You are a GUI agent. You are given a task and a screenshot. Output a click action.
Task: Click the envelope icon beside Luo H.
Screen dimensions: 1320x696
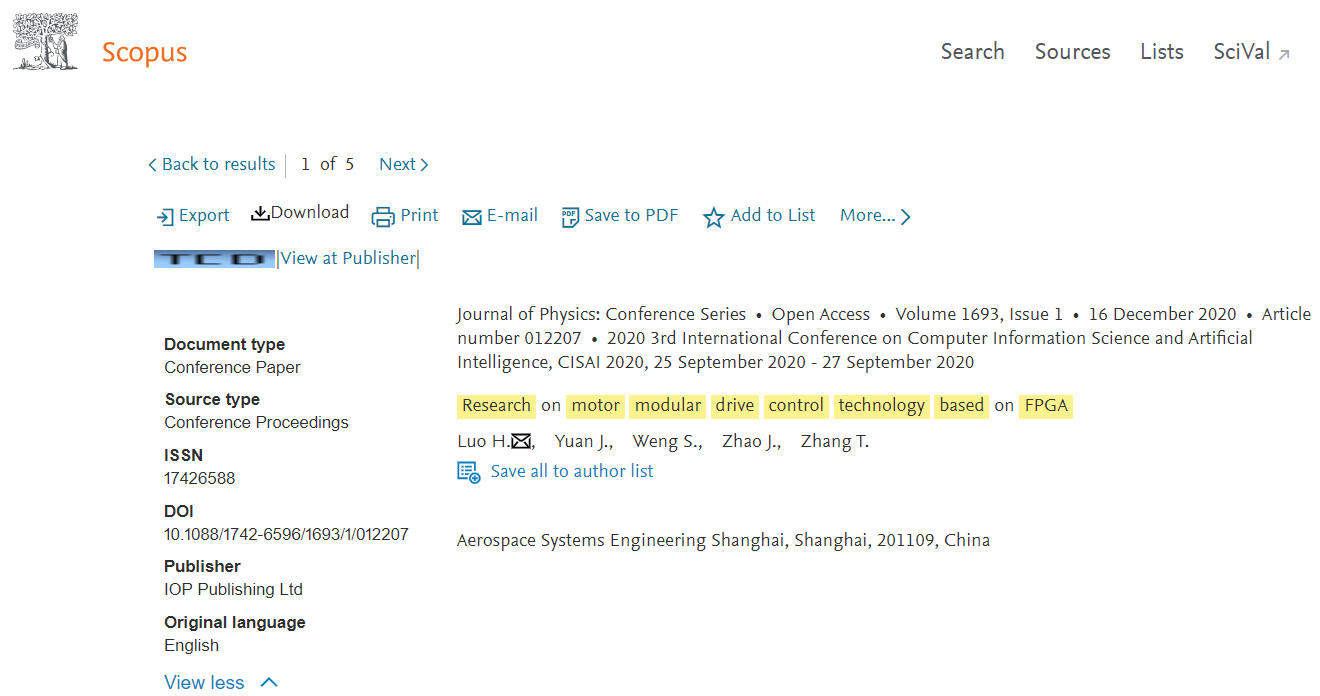tap(521, 441)
